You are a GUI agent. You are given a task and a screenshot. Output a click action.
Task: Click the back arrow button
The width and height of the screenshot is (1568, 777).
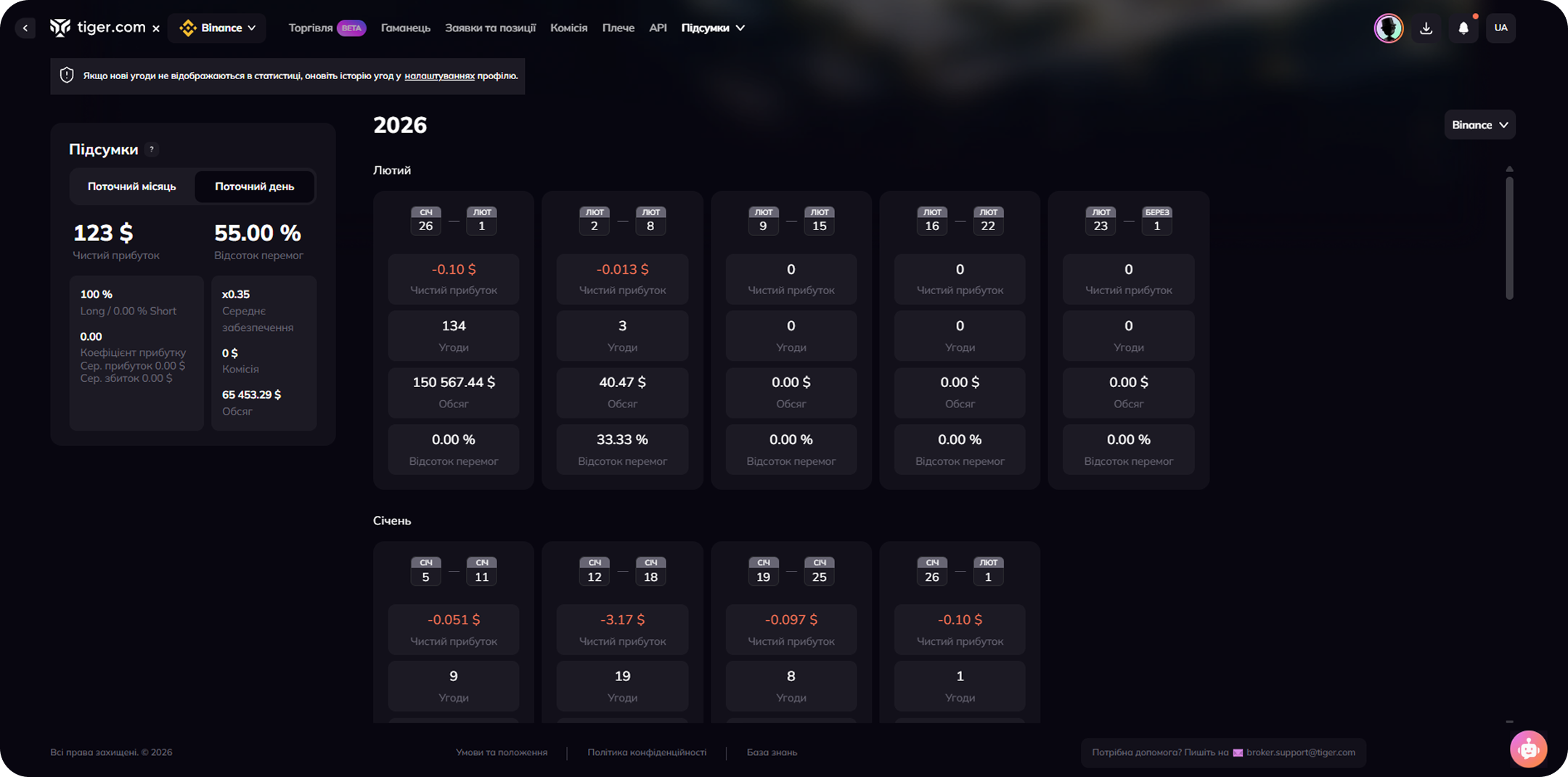[x=25, y=28]
